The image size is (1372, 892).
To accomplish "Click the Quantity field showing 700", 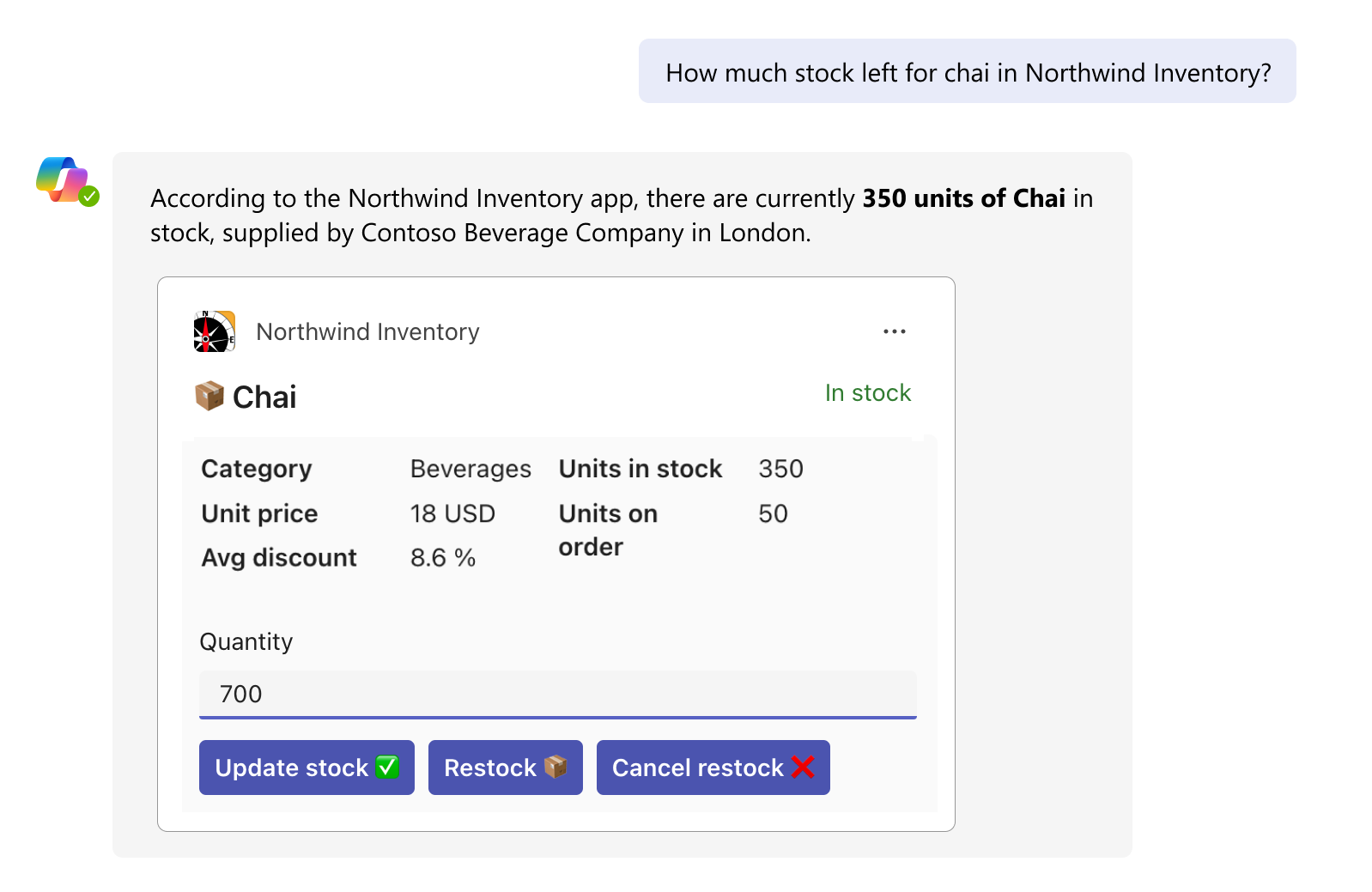I will (x=556, y=694).
